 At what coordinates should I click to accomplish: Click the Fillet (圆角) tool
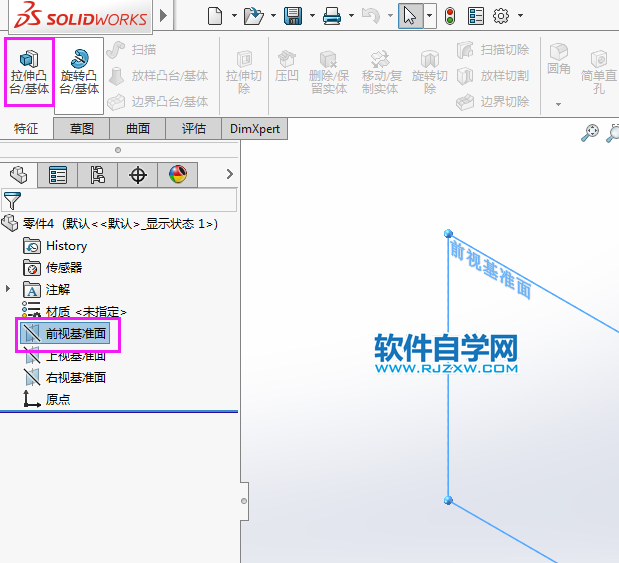pyautogui.click(x=559, y=59)
